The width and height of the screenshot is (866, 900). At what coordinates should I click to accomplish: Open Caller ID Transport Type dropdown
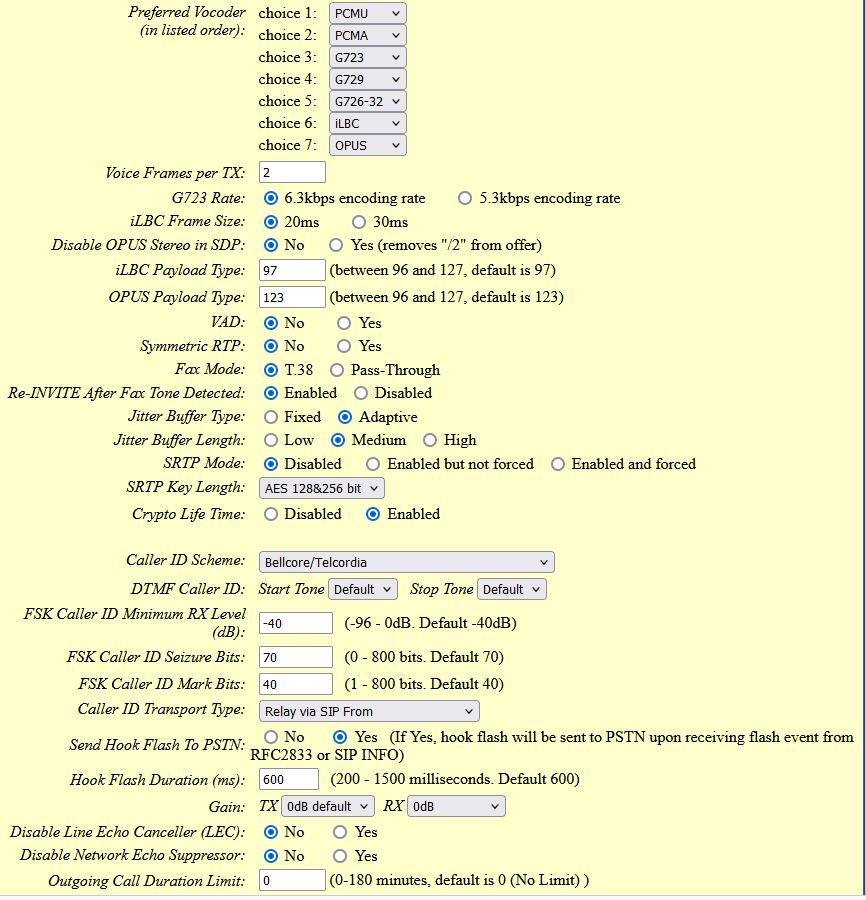369,712
